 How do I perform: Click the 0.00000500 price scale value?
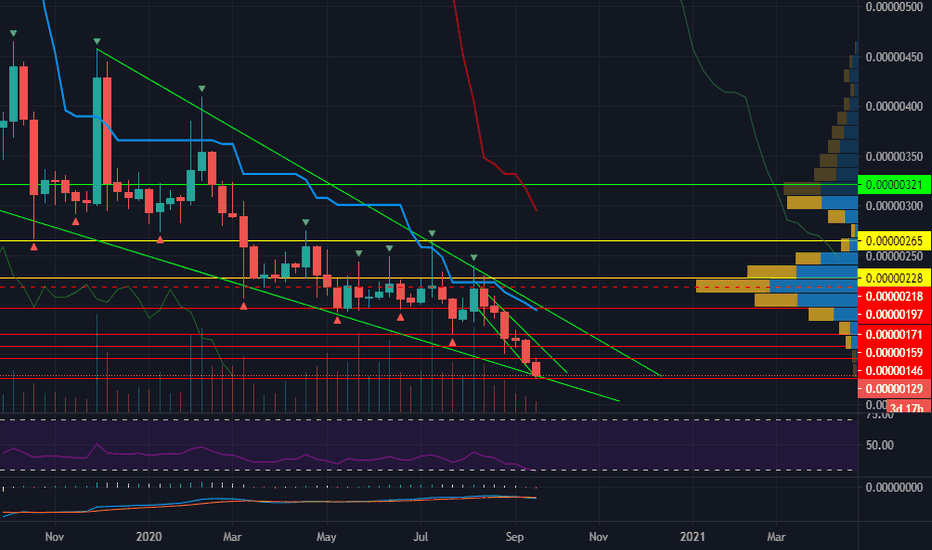point(895,7)
